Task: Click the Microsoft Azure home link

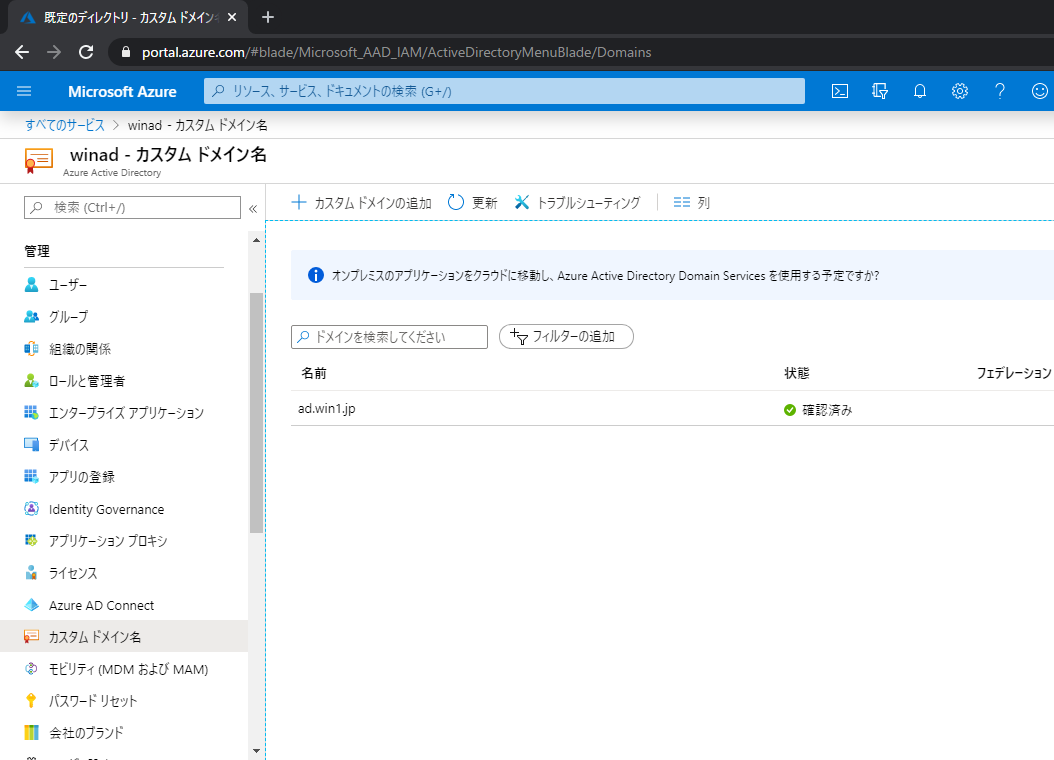Action: click(x=122, y=91)
